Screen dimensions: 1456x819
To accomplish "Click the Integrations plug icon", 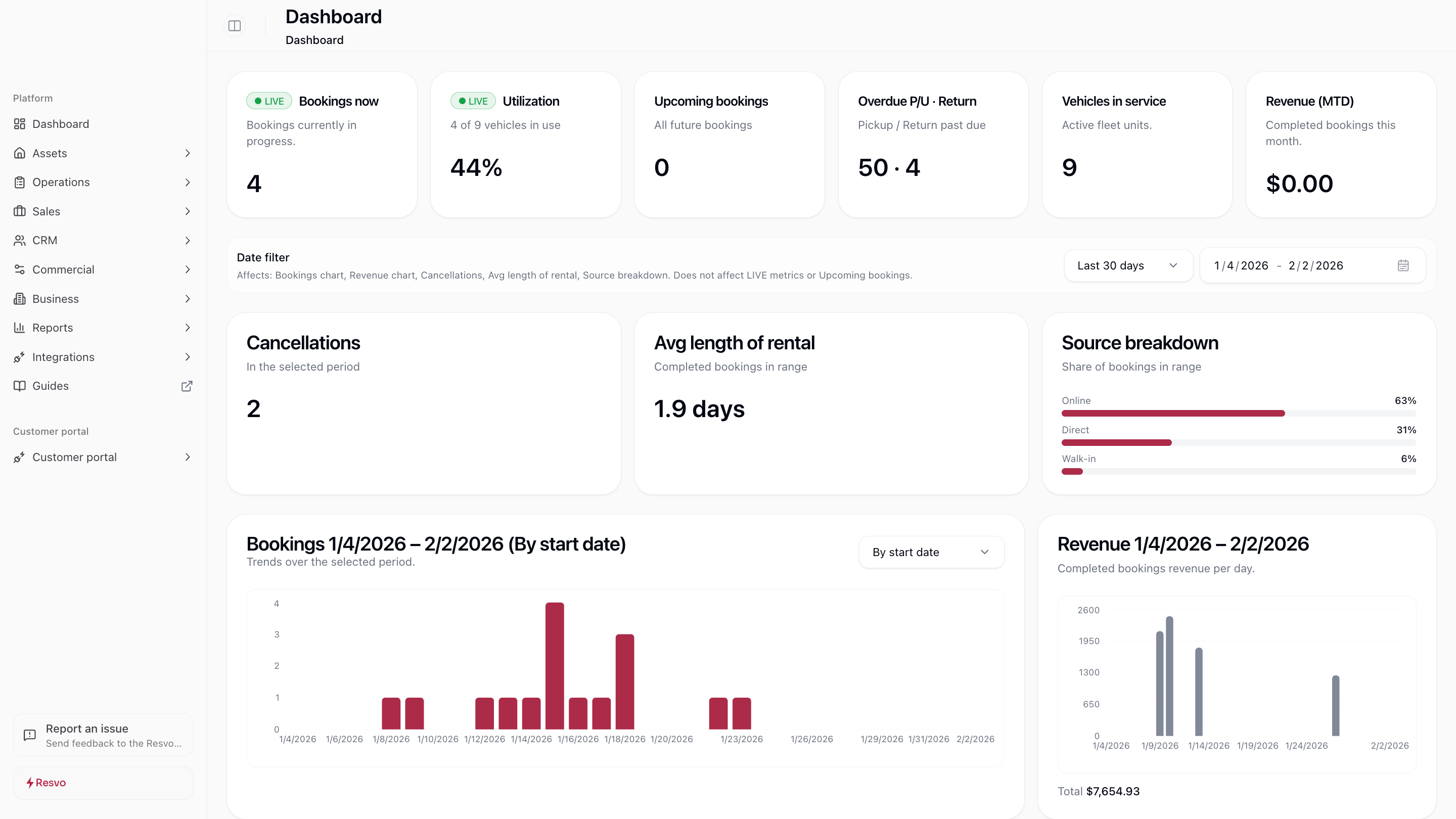I will click(20, 356).
